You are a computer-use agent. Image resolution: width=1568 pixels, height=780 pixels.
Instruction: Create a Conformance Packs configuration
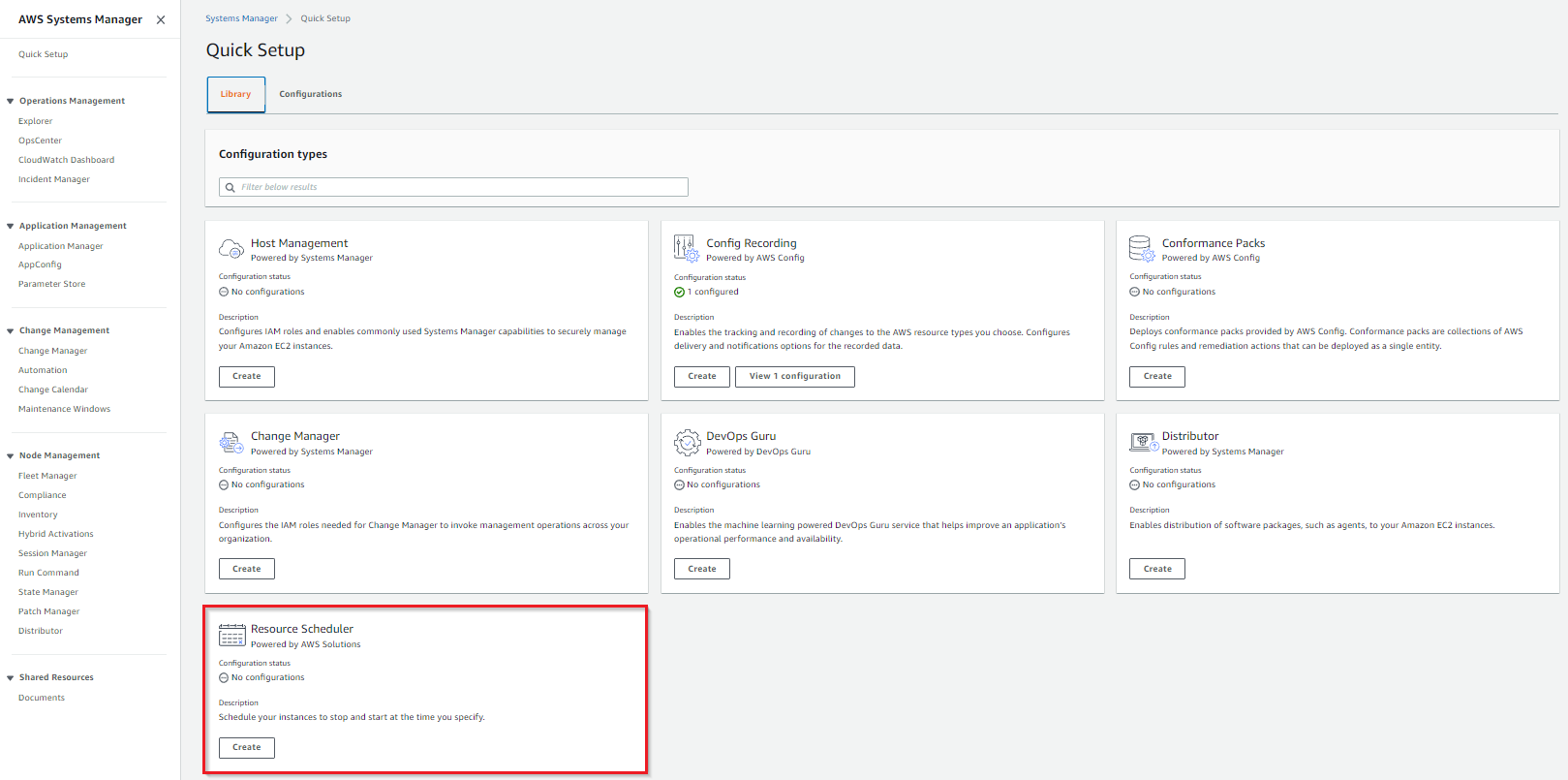1157,376
